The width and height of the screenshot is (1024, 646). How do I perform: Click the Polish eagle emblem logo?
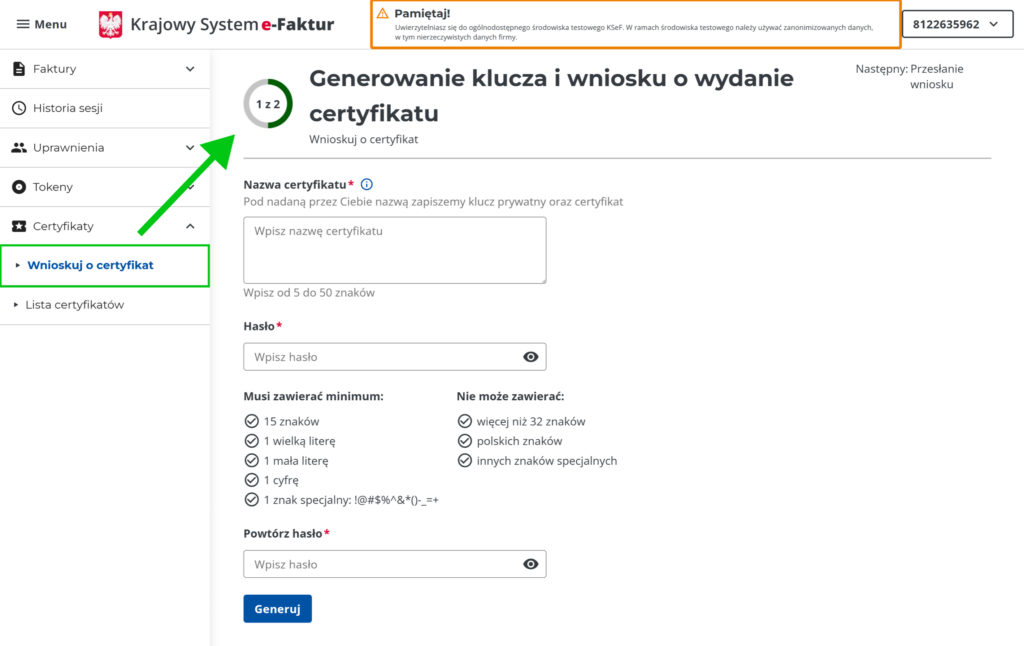(111, 24)
